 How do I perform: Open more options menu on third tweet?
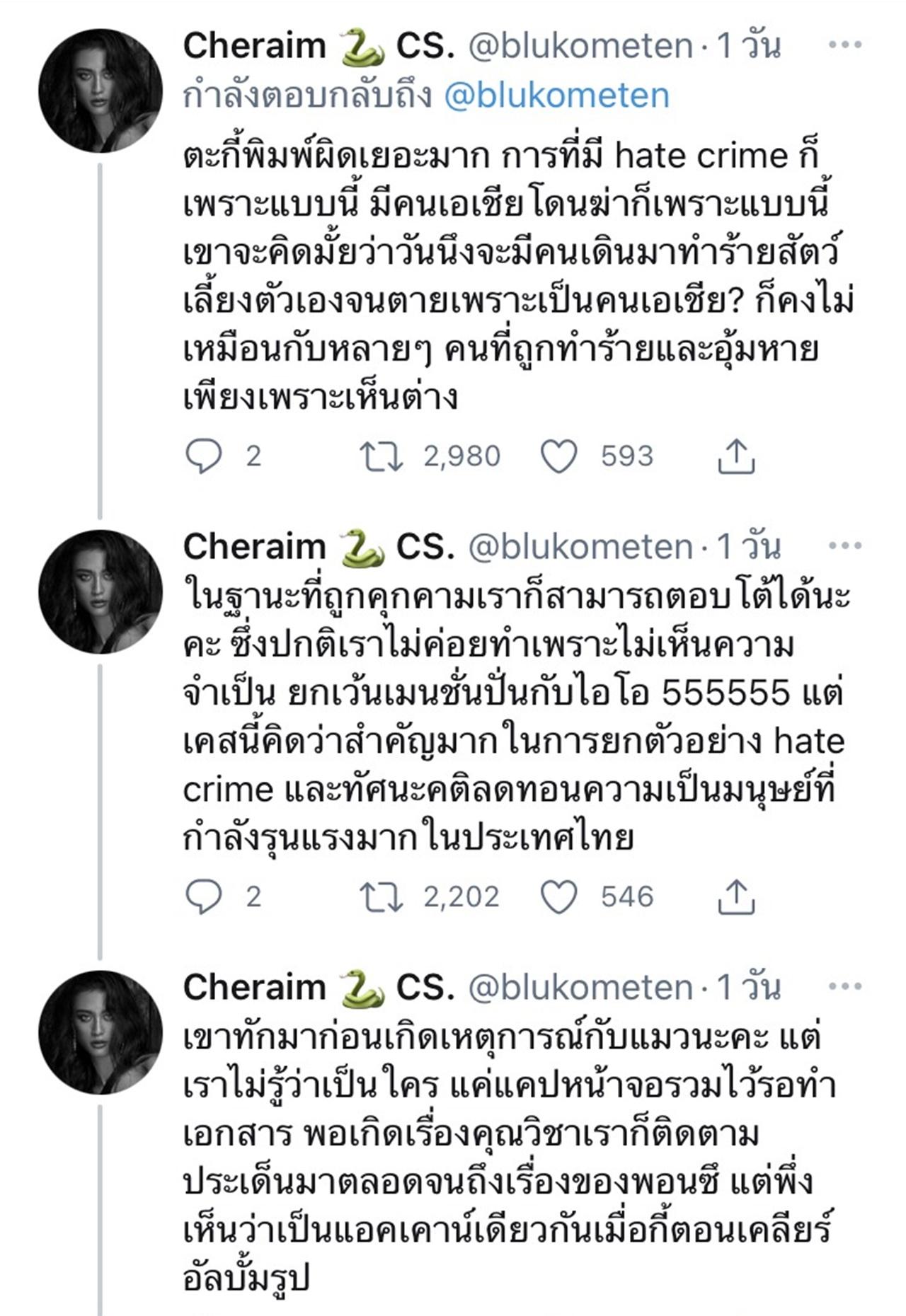tap(845, 987)
